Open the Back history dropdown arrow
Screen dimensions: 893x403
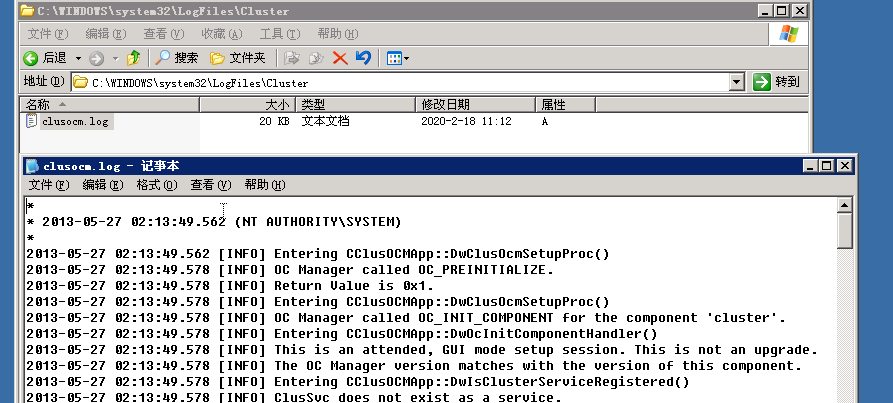click(78, 58)
